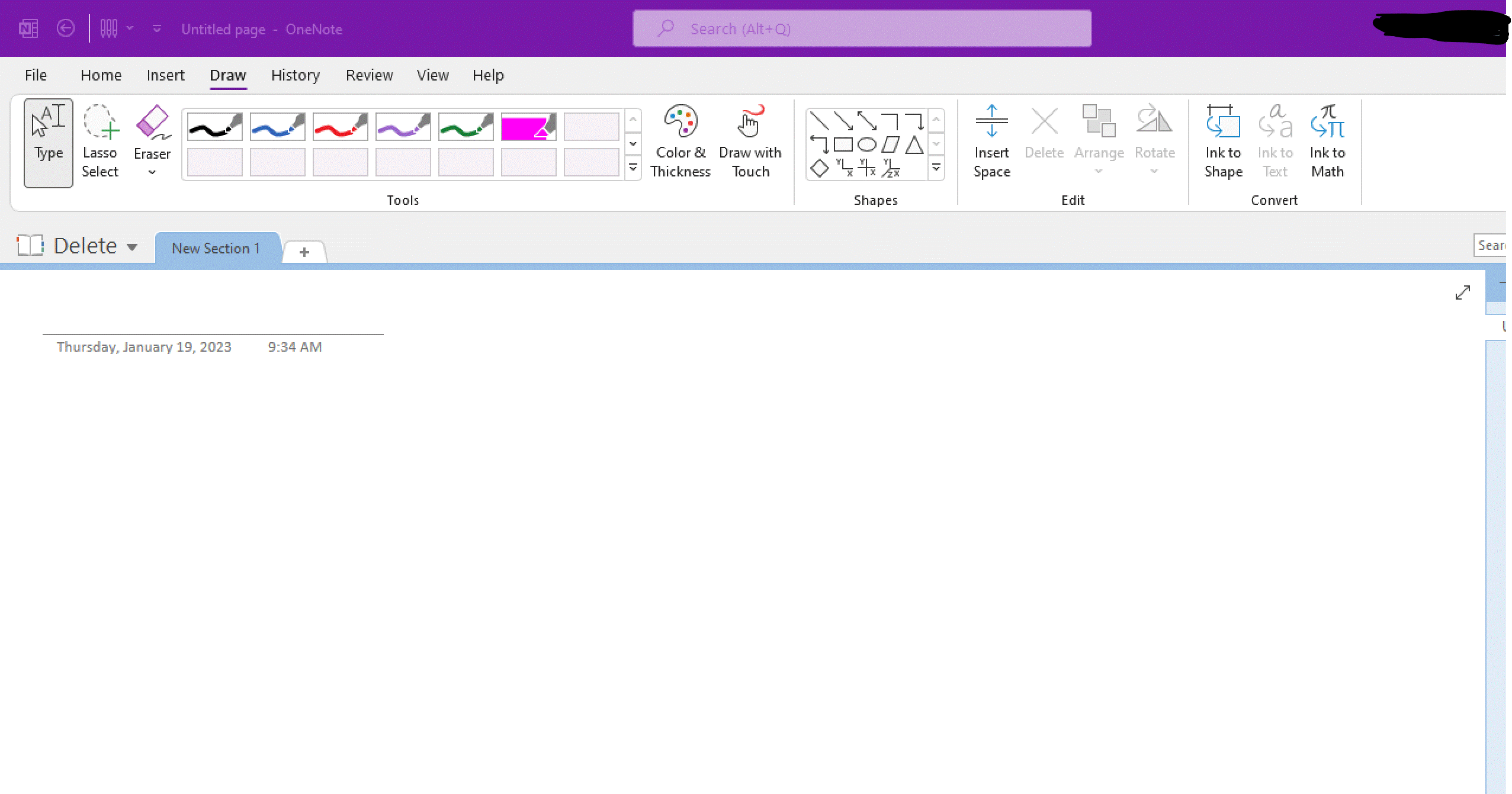Switch to the Insert tab
1512x794 pixels.
coord(166,75)
